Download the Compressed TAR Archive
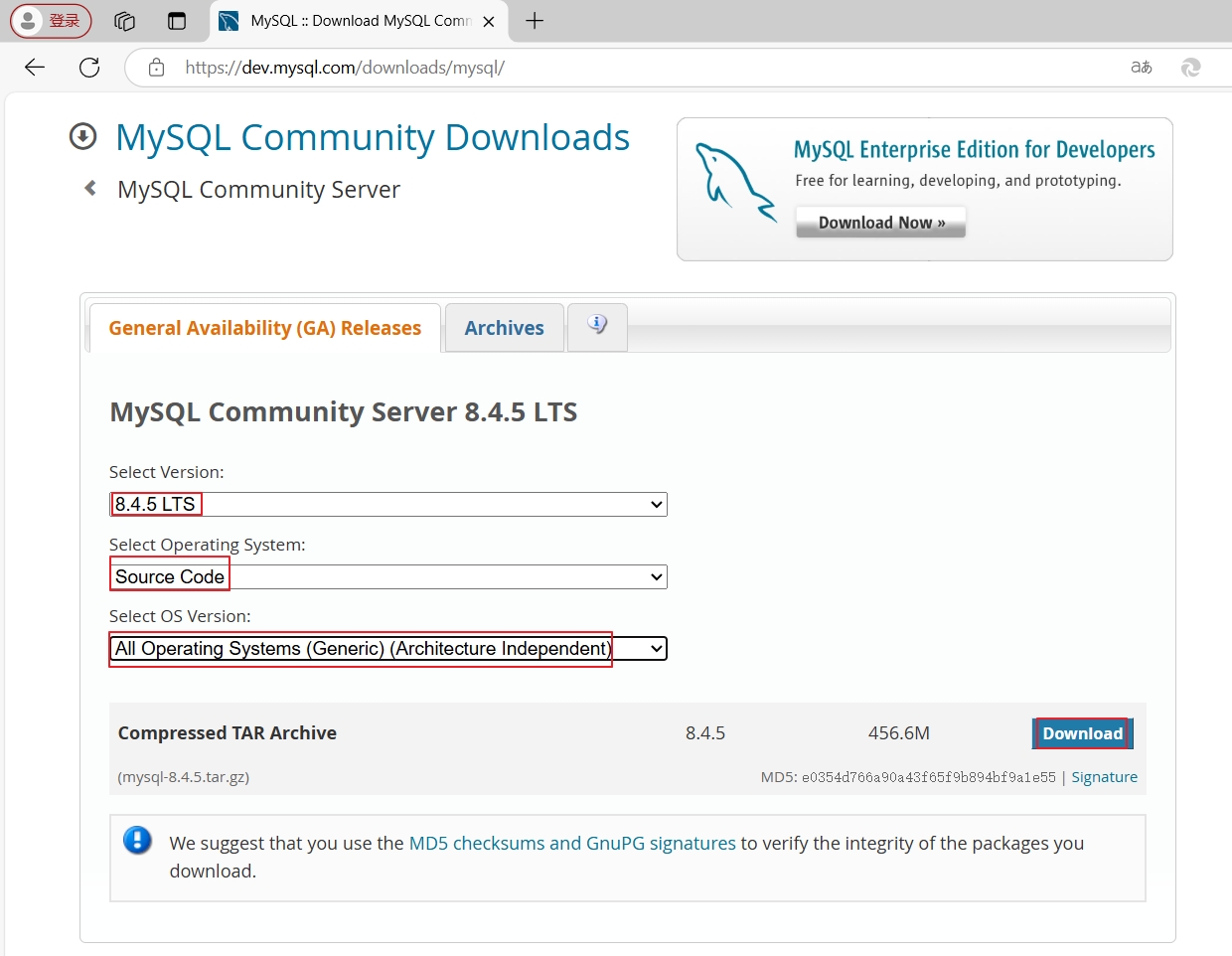Image resolution: width=1232 pixels, height=956 pixels. point(1082,733)
